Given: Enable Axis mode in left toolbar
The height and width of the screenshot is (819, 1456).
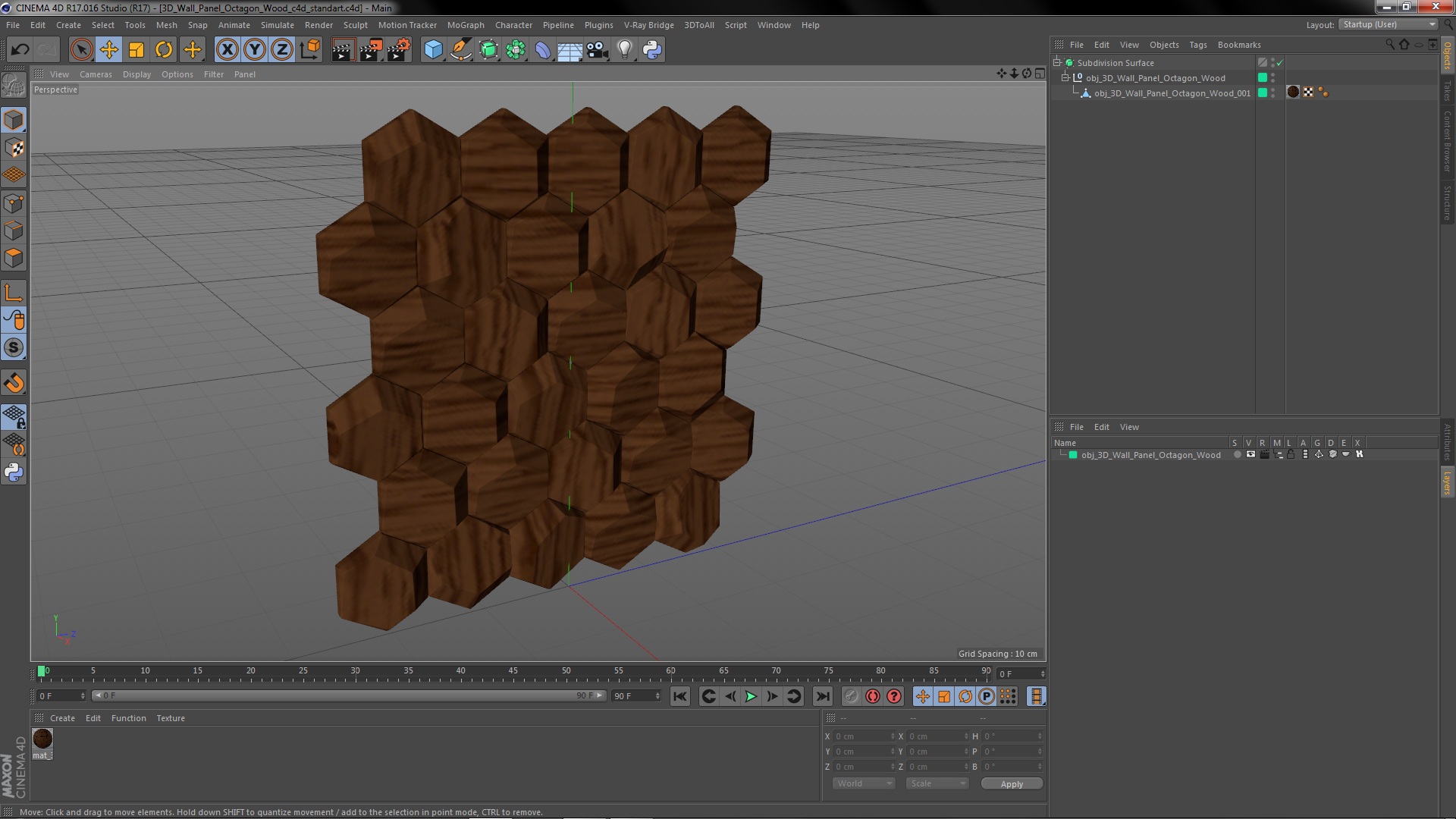Looking at the screenshot, I should pyautogui.click(x=14, y=293).
